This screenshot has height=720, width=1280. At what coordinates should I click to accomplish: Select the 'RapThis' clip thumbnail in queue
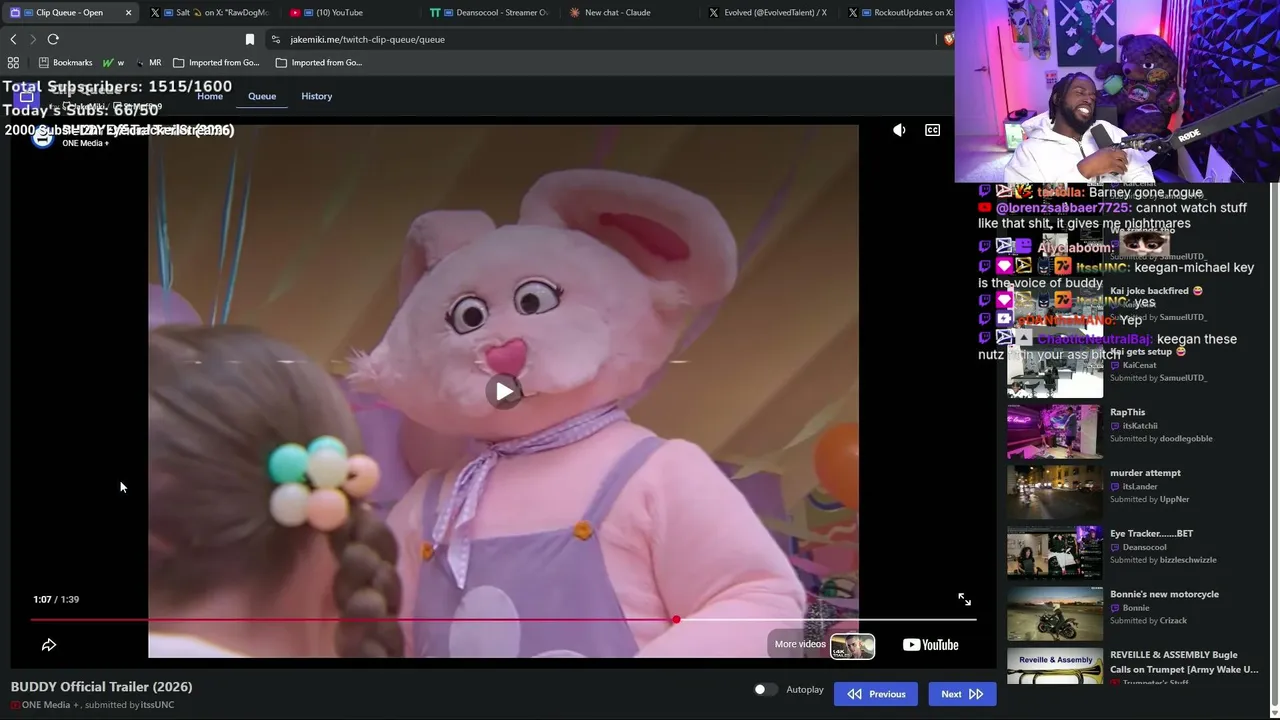click(1055, 431)
